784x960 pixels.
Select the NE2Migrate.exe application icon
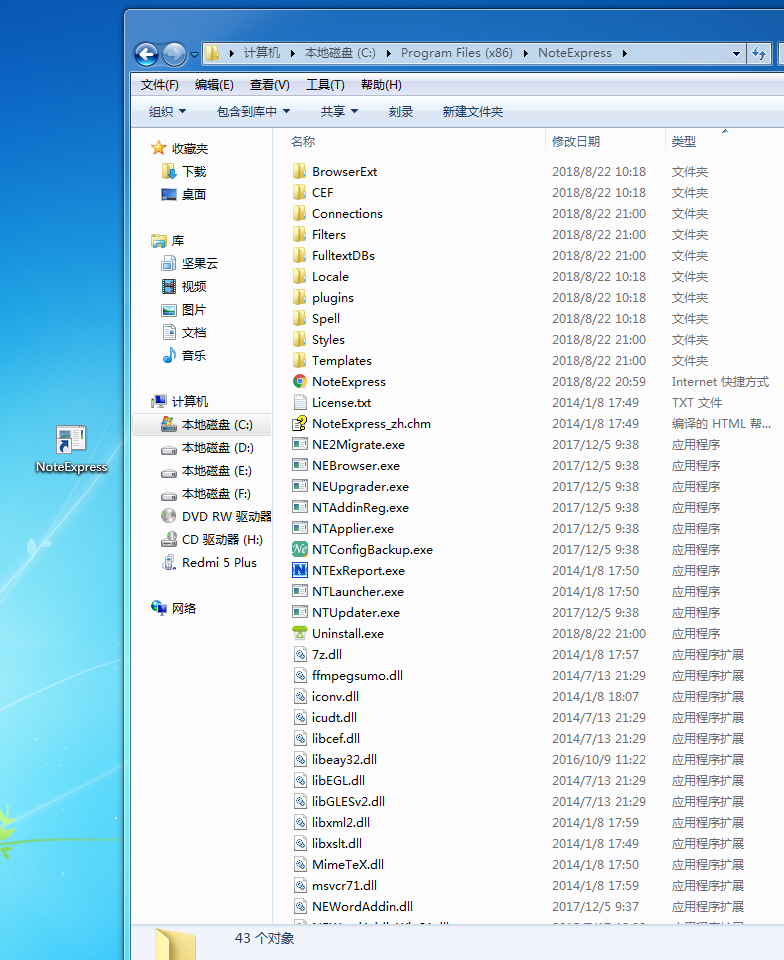tap(299, 444)
